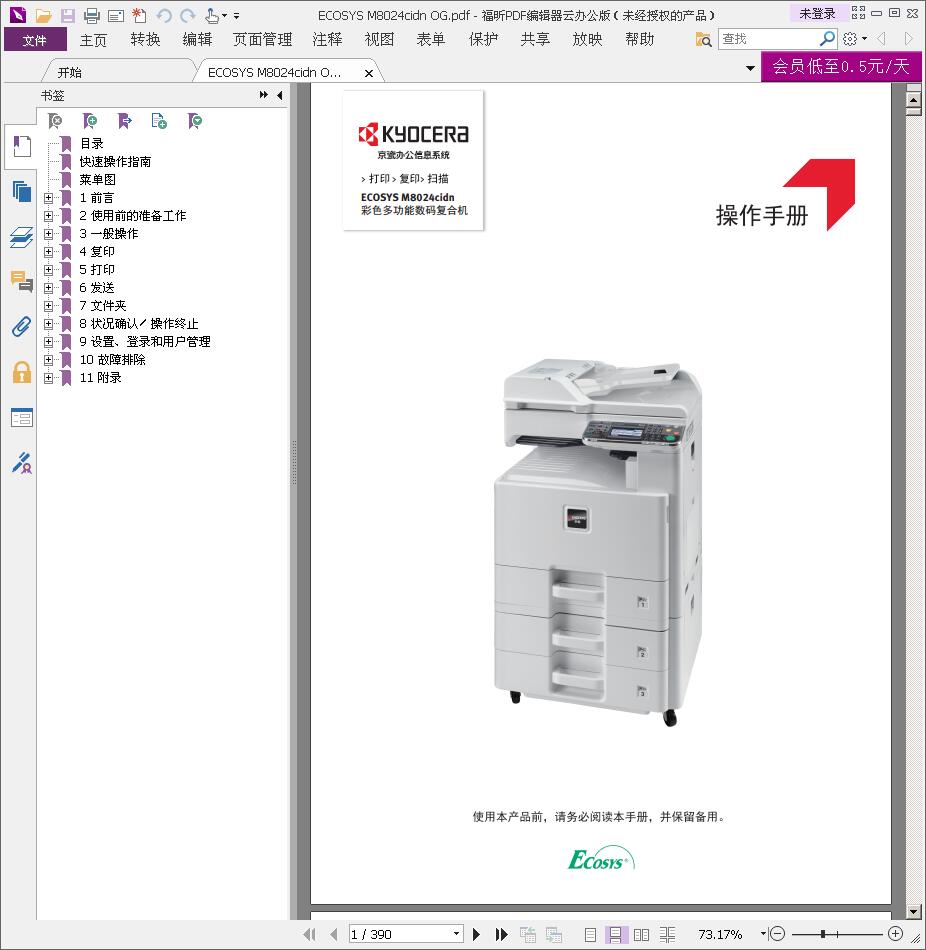Click the zoom in plus button
The image size is (926, 950).
[896, 934]
